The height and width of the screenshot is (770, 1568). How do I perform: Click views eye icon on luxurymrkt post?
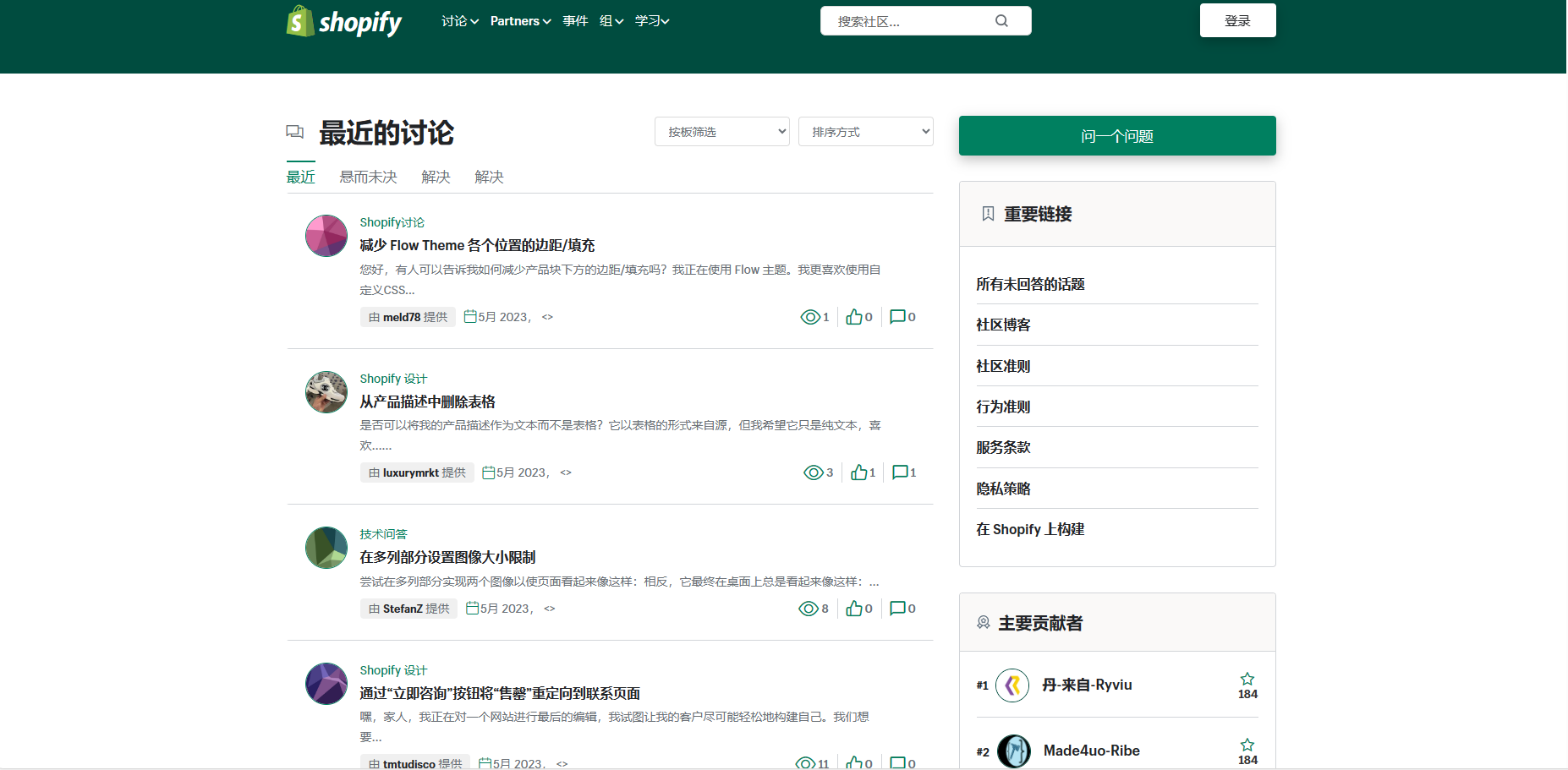pyautogui.click(x=813, y=472)
